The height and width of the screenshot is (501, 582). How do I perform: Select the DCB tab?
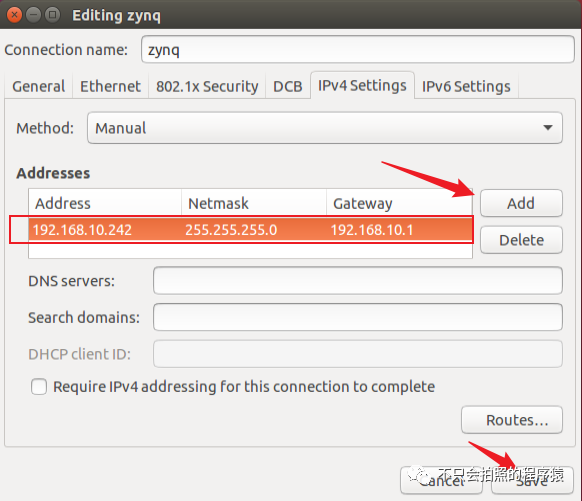pos(288,86)
